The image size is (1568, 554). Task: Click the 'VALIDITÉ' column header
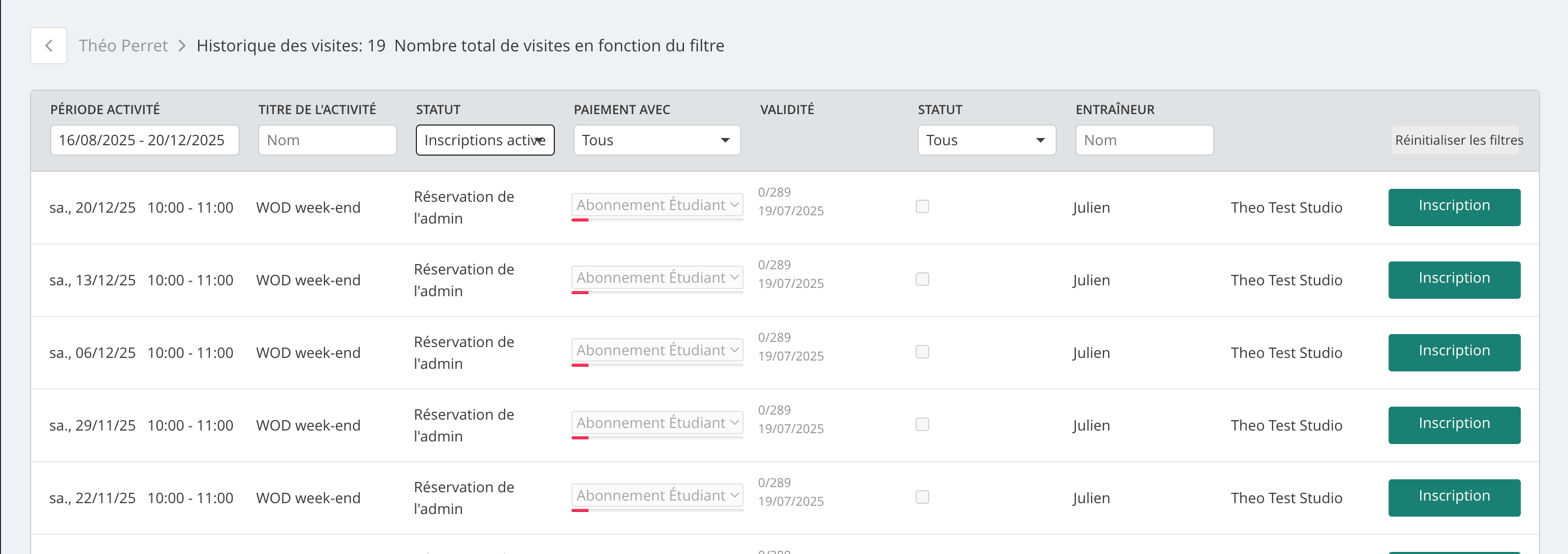pyautogui.click(x=787, y=109)
